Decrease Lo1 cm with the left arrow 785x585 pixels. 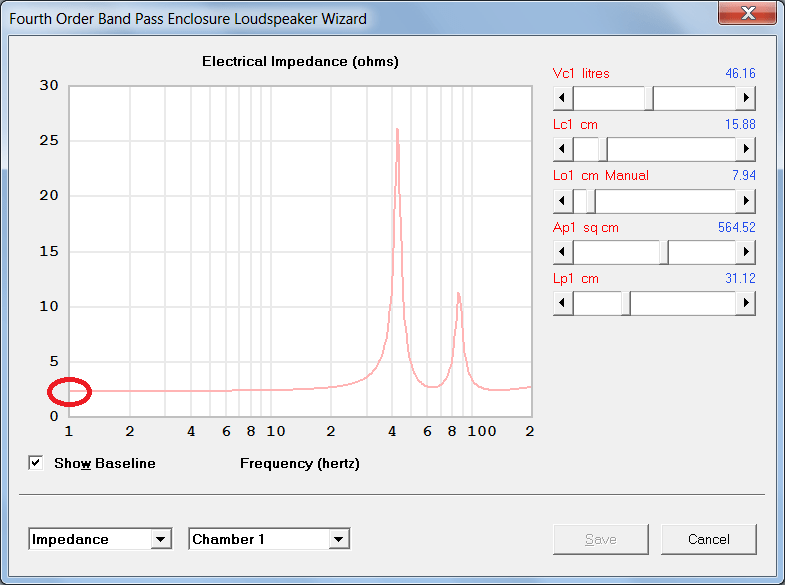point(563,201)
